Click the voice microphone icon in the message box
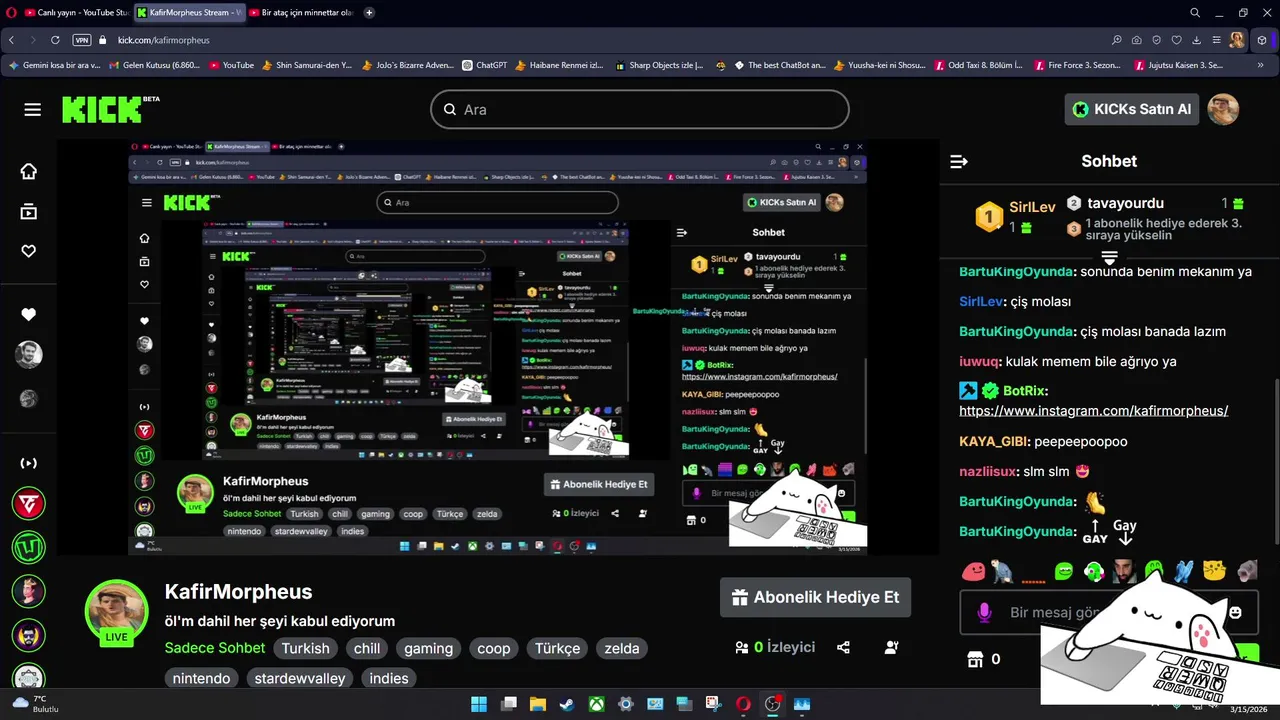 (984, 612)
